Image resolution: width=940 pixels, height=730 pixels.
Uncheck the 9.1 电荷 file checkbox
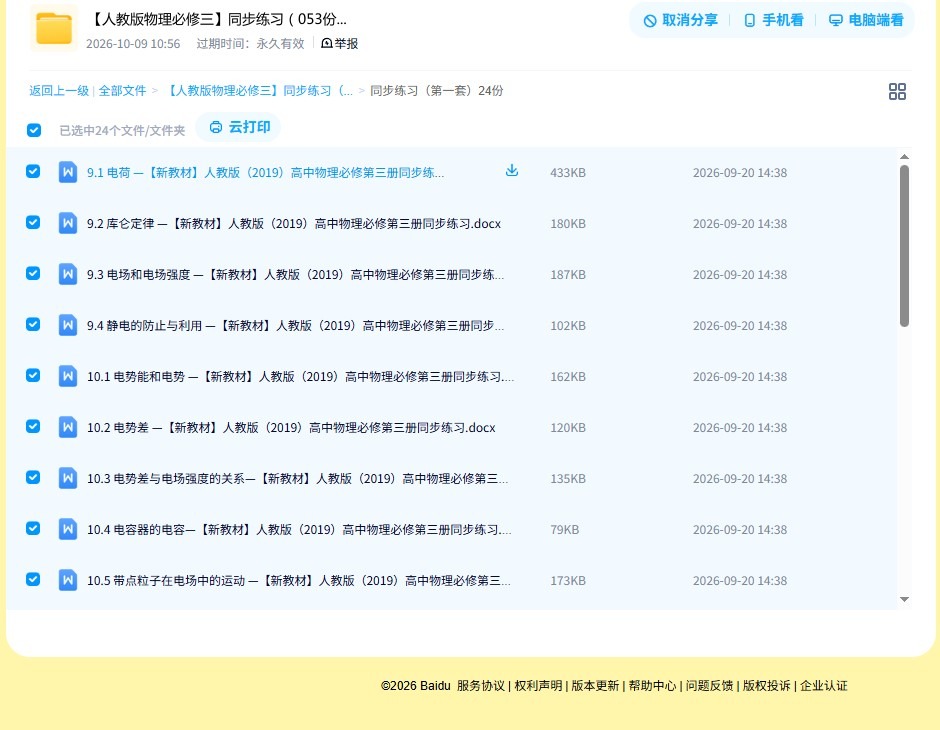tap(33, 171)
